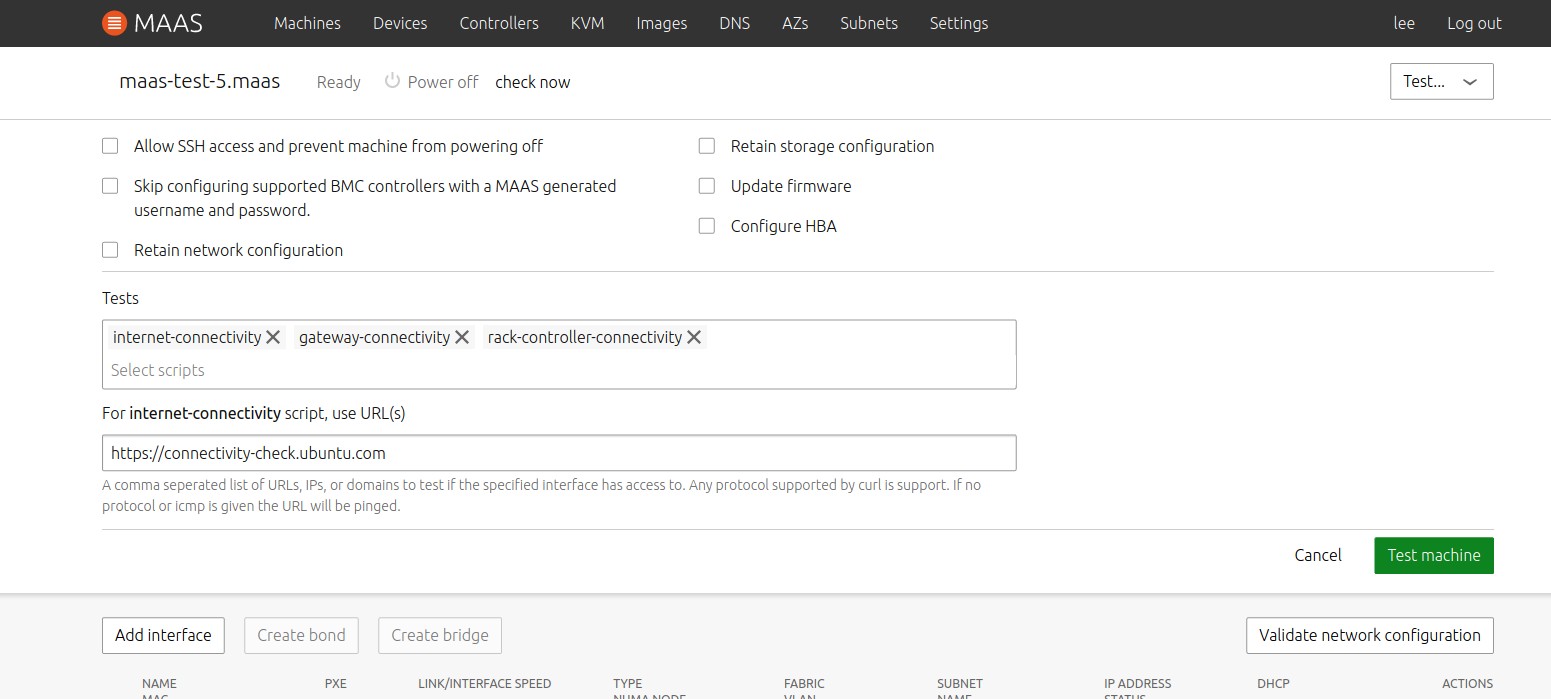1551x699 pixels.
Task: Remove the internet-connectivity test tag
Action: tap(273, 338)
